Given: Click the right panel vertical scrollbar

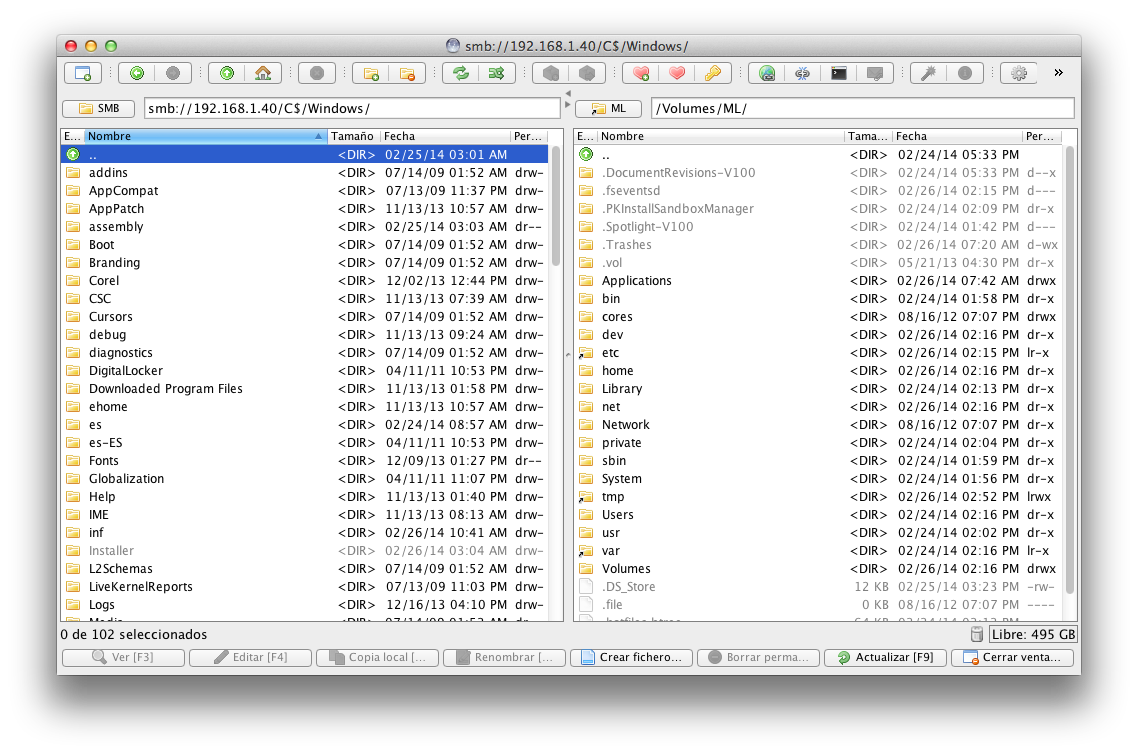Looking at the screenshot, I should [1069, 372].
